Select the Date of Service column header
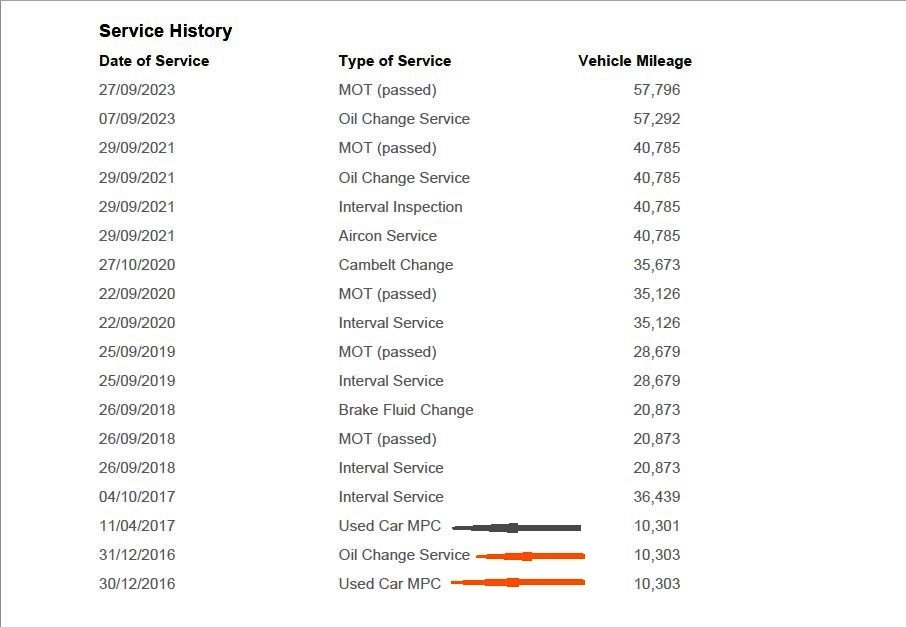906x627 pixels. pyautogui.click(x=154, y=61)
